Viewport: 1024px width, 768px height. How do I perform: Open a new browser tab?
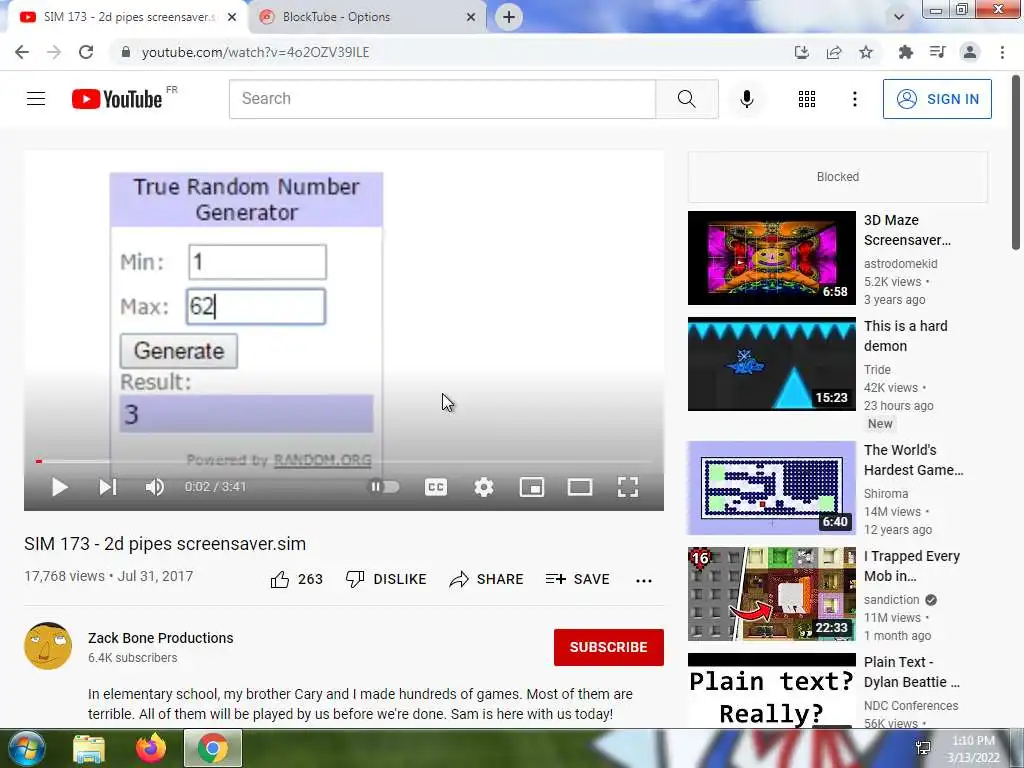point(509,17)
